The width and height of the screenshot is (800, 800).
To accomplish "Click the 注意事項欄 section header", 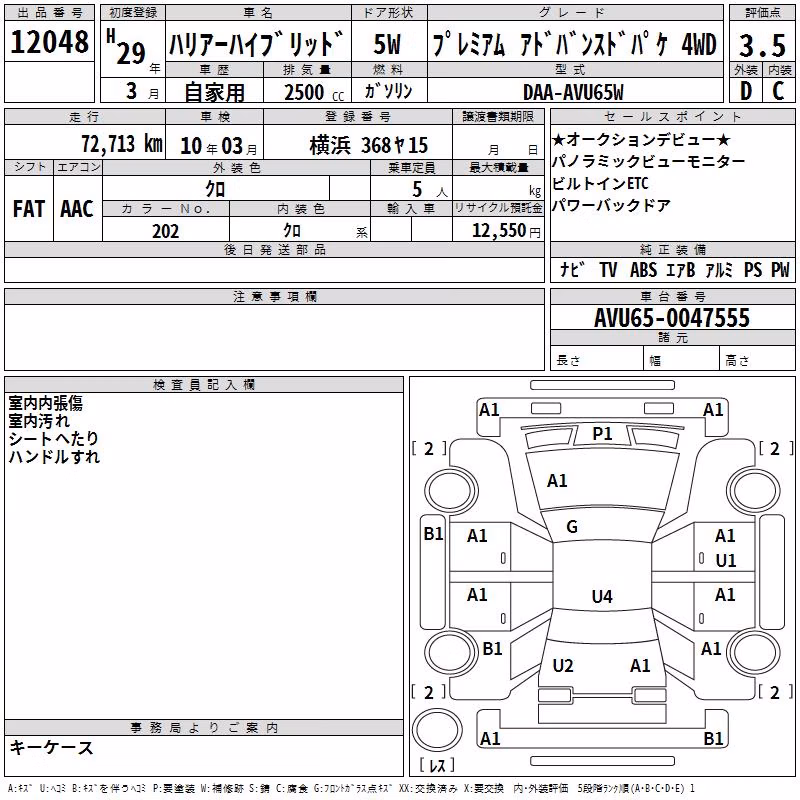I will pyautogui.click(x=274, y=296).
